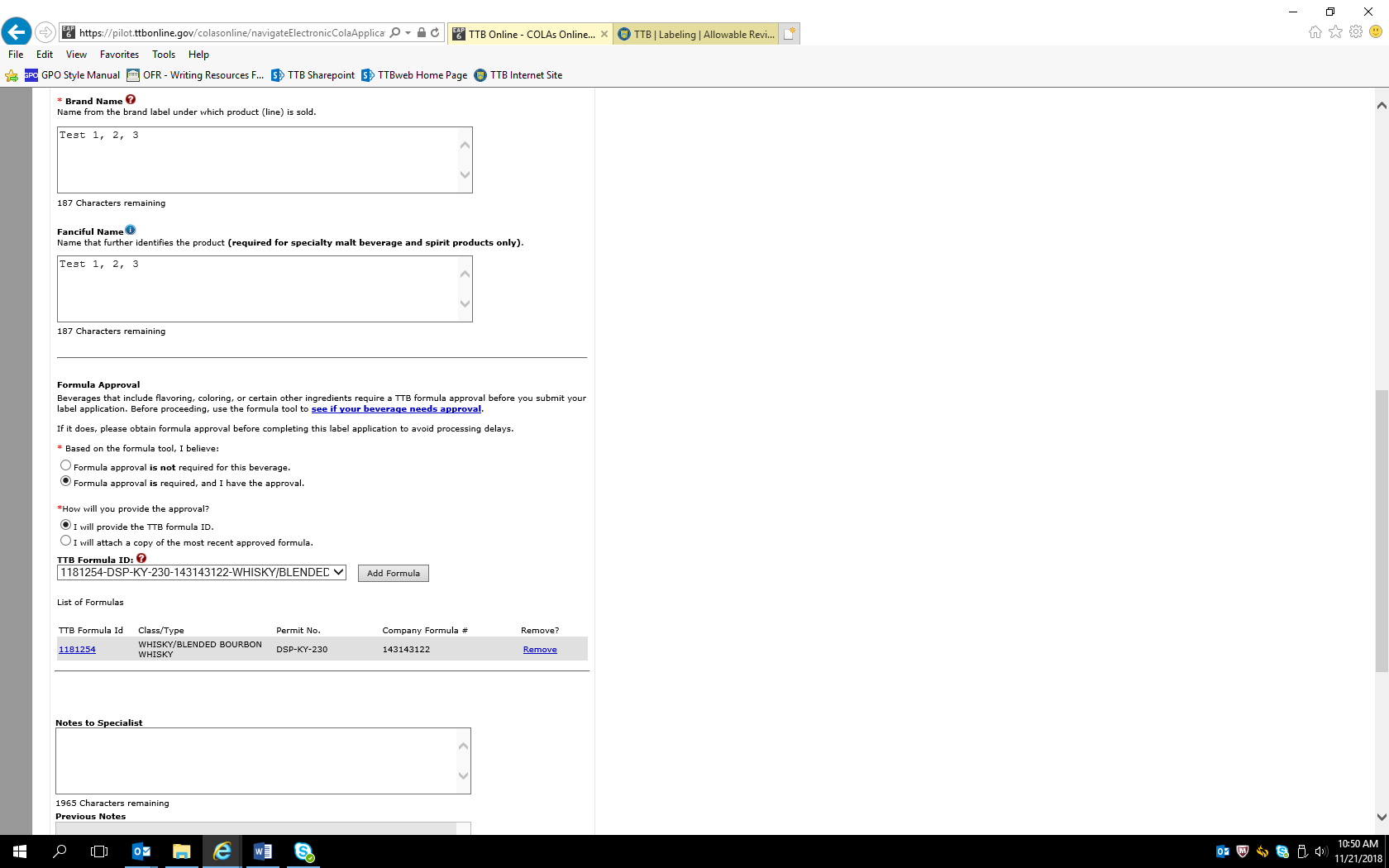The image size is (1389, 868).
Task: Click the browser back arrow button
Action: pyautogui.click(x=17, y=32)
